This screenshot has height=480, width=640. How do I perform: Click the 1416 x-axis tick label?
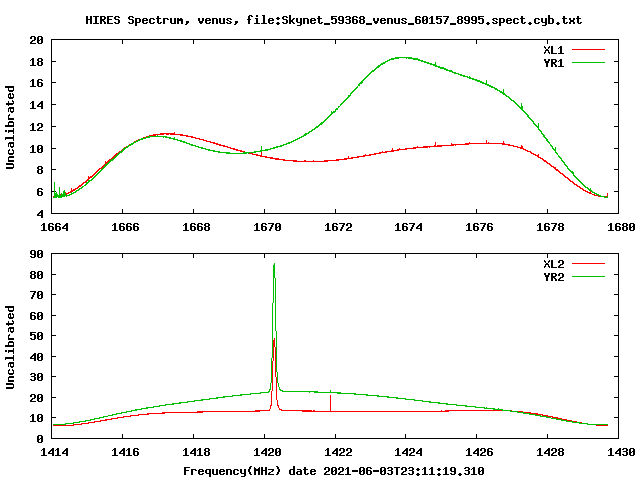pos(125,452)
